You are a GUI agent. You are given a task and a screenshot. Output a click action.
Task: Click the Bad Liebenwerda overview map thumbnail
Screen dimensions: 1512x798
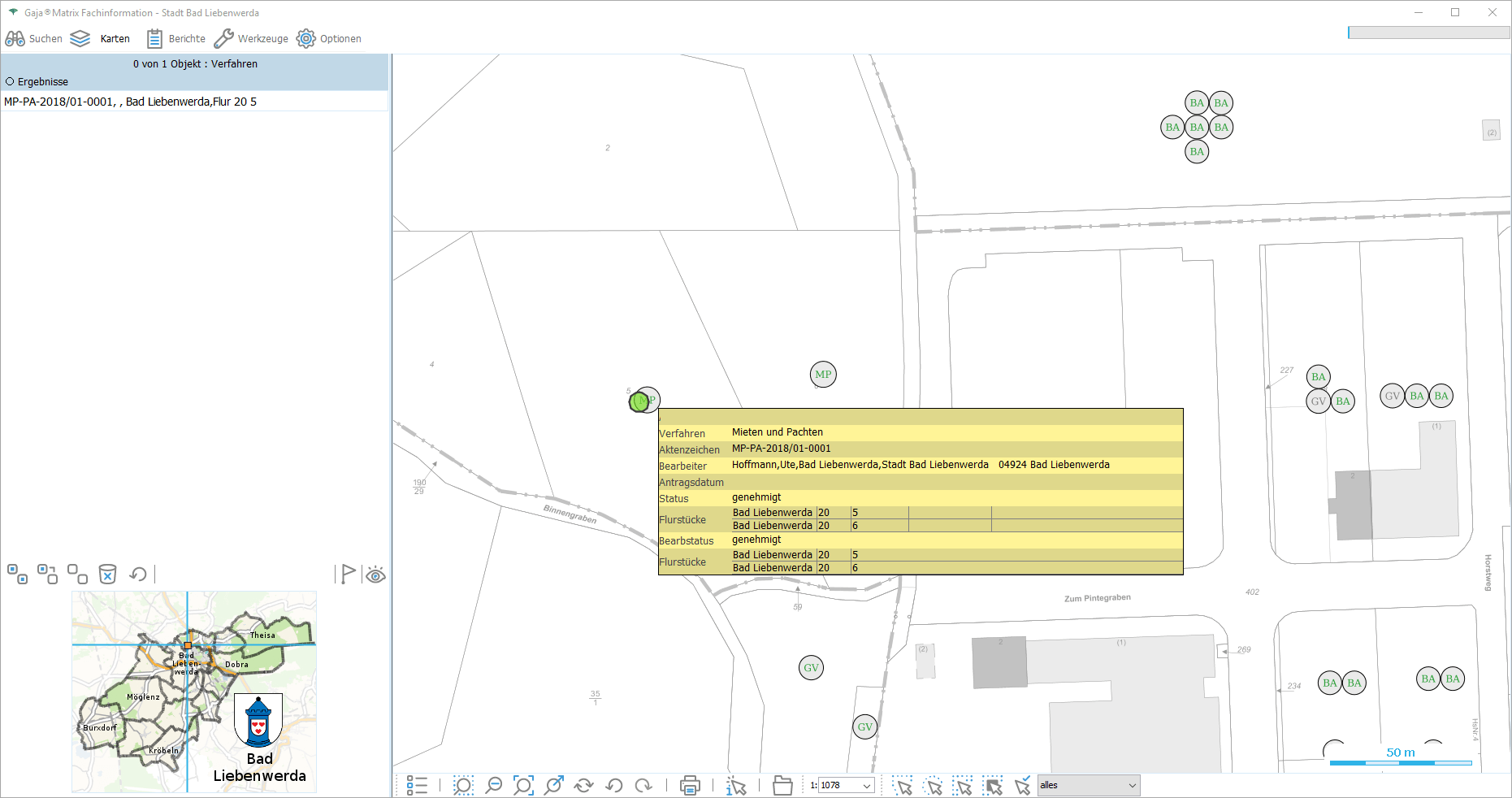coord(194,692)
